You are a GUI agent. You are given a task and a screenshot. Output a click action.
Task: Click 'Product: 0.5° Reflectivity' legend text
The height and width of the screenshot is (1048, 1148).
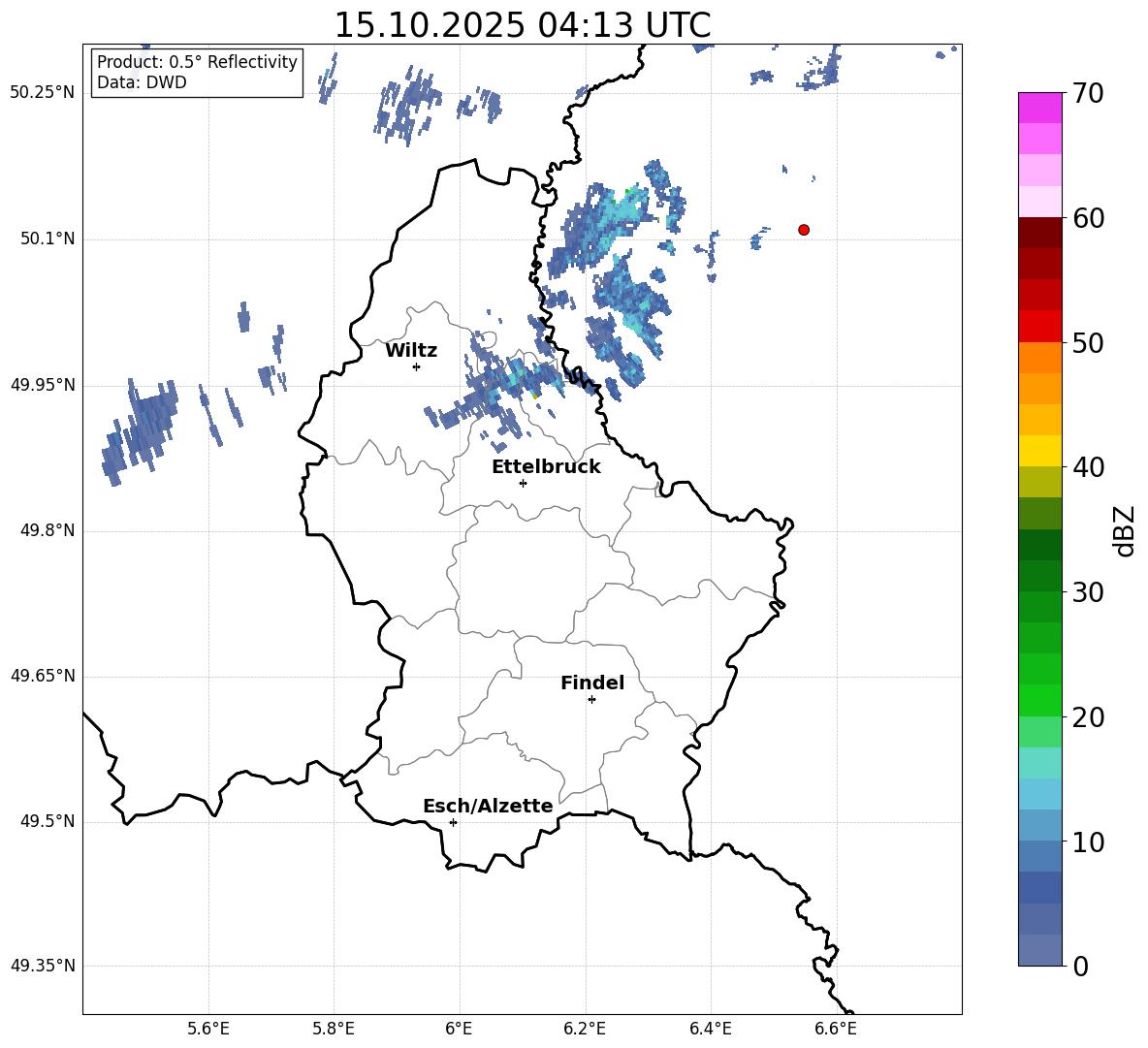pyautogui.click(x=197, y=61)
